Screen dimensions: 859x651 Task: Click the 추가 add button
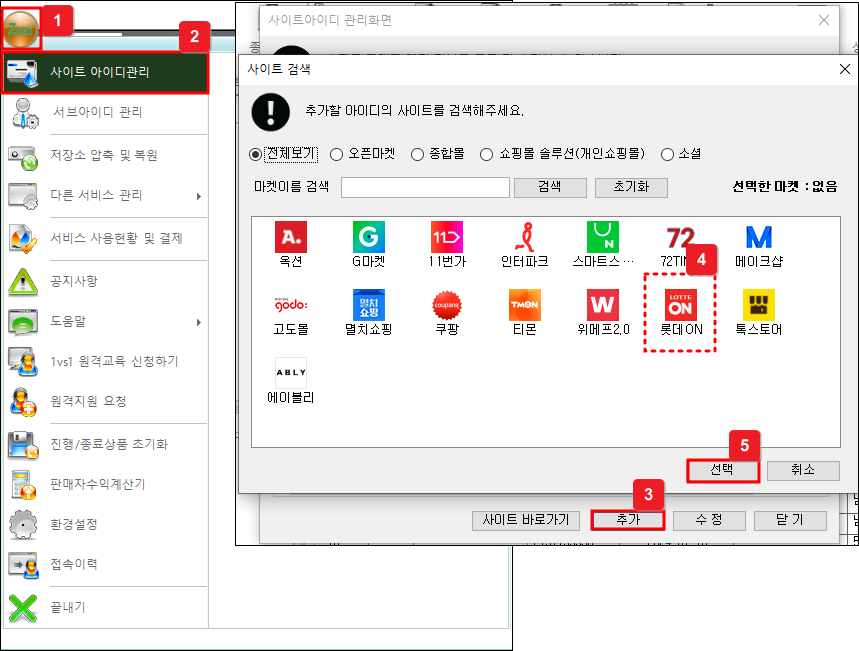[x=628, y=520]
